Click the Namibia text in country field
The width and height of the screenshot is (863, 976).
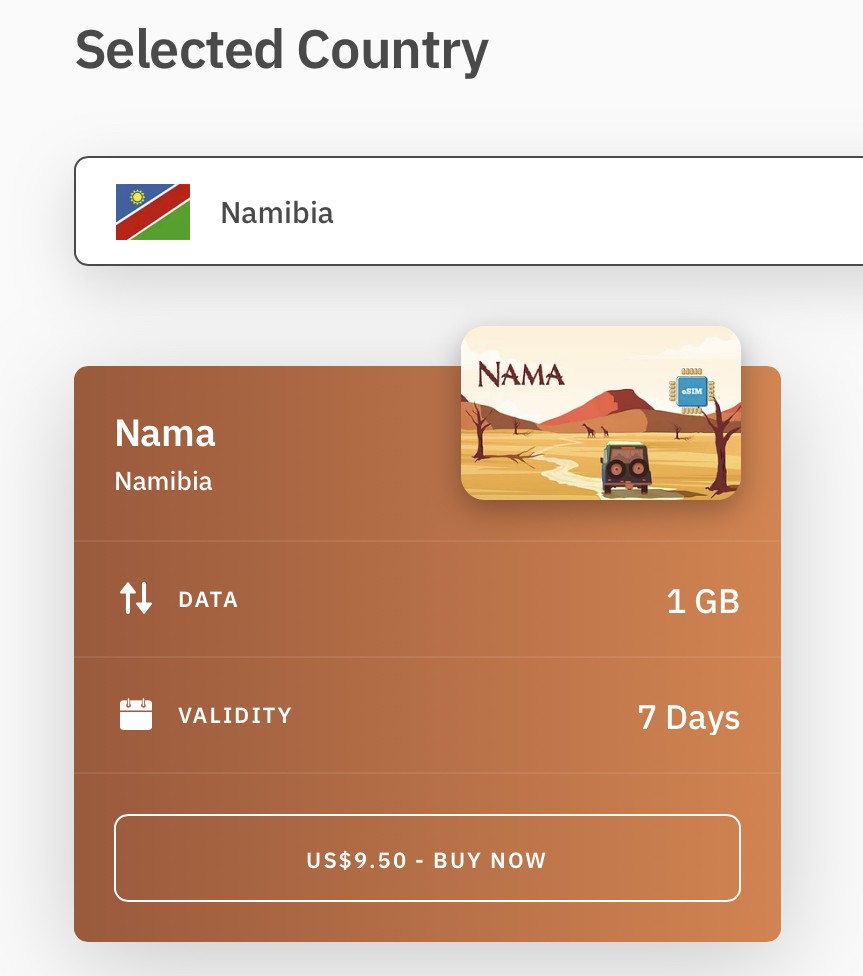click(277, 213)
